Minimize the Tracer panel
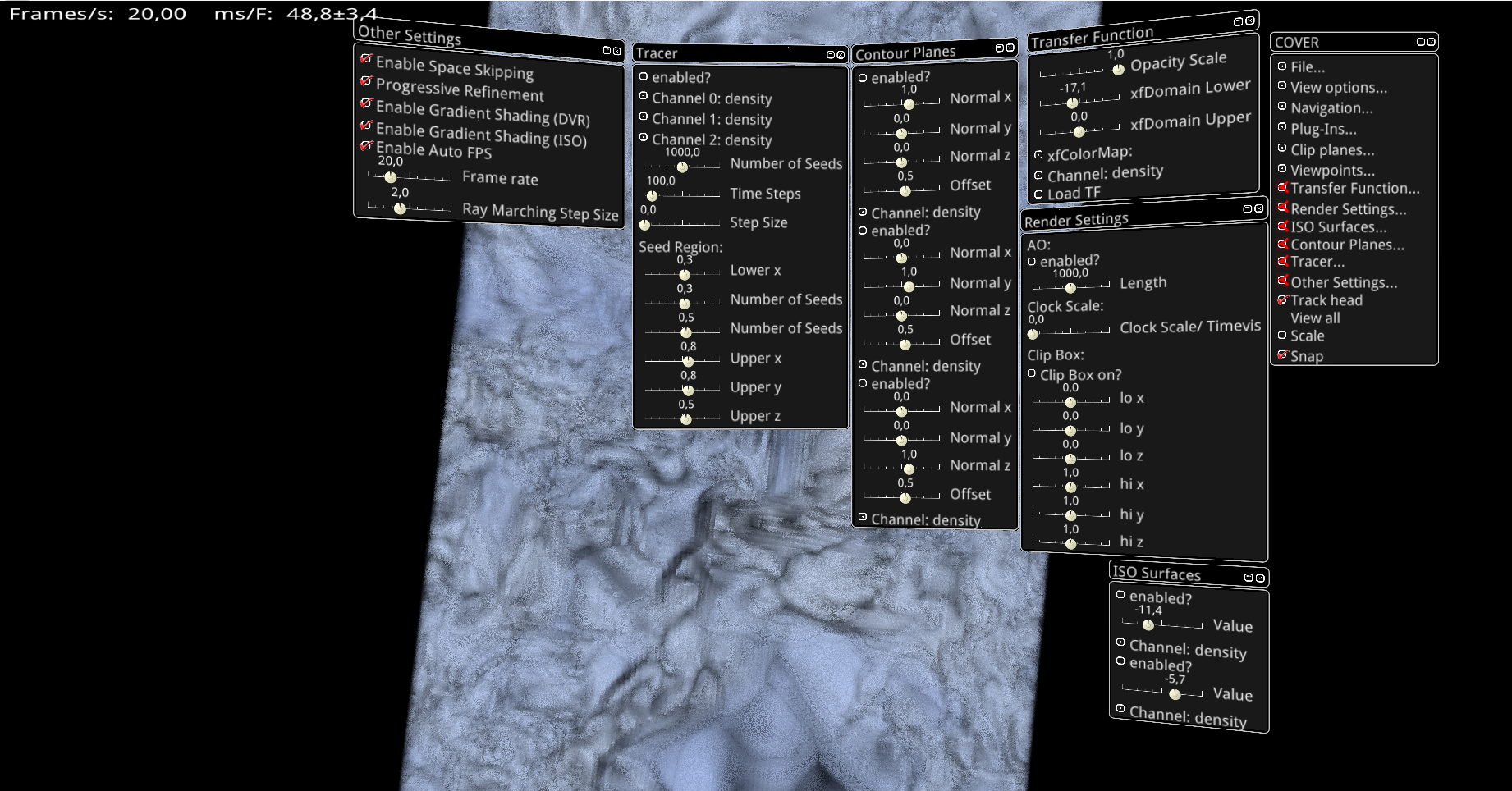 (x=831, y=55)
